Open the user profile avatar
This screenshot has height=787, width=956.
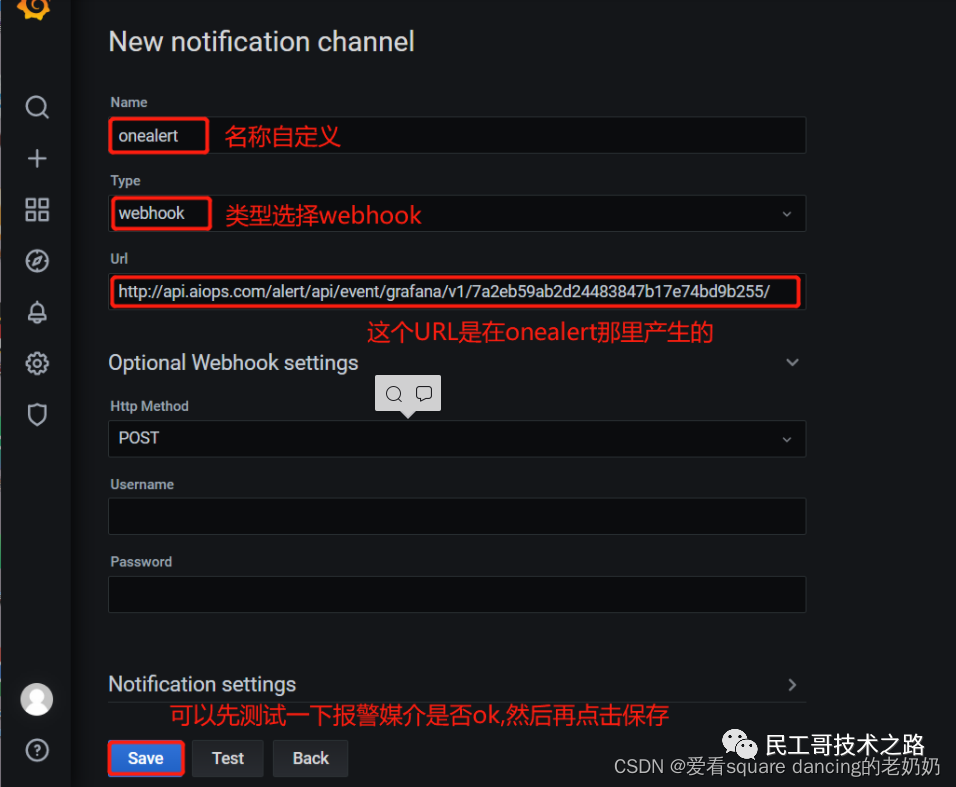(37, 699)
